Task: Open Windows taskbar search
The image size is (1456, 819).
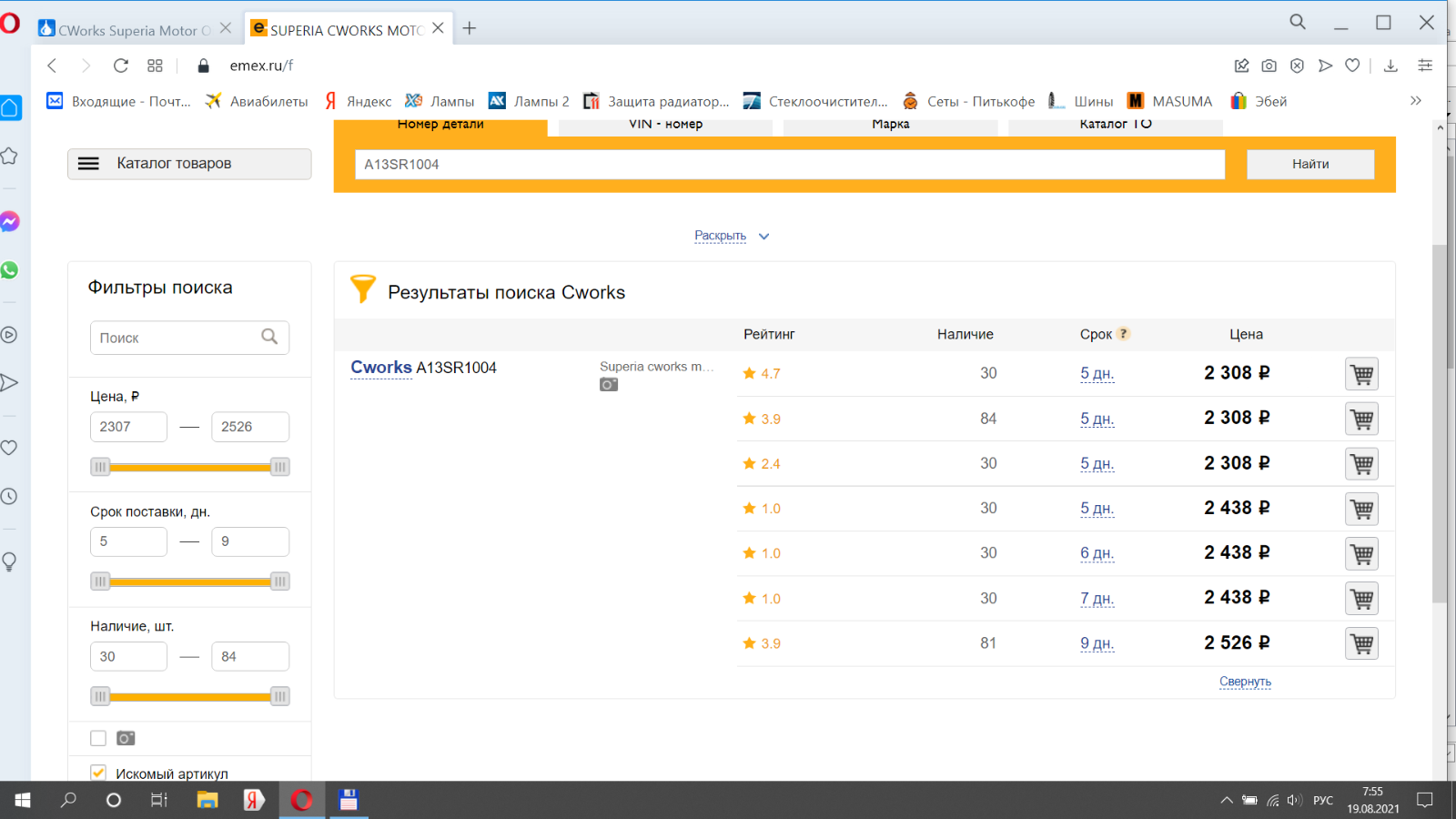Action: (68, 800)
